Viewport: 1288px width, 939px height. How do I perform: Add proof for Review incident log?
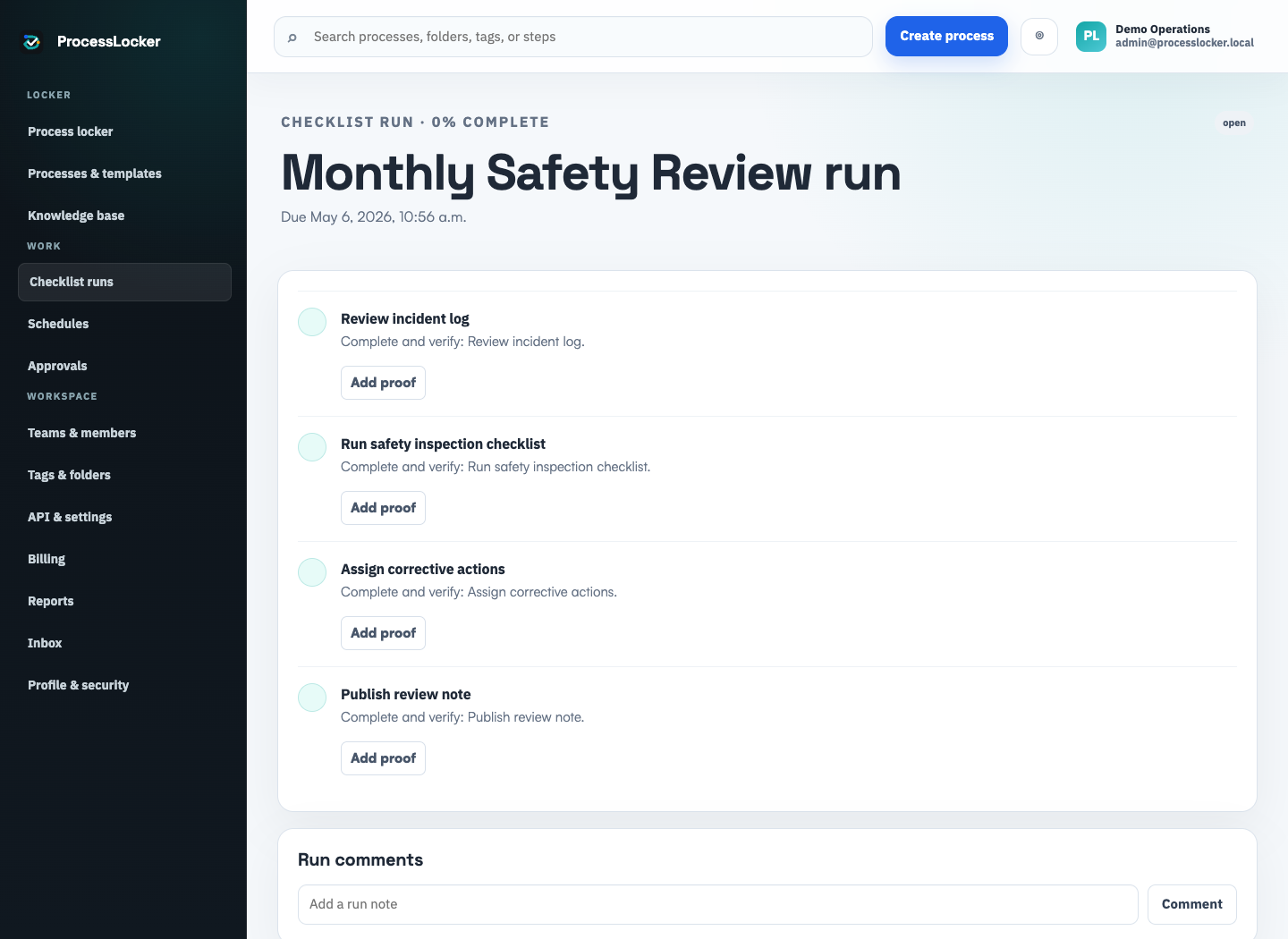(x=383, y=383)
